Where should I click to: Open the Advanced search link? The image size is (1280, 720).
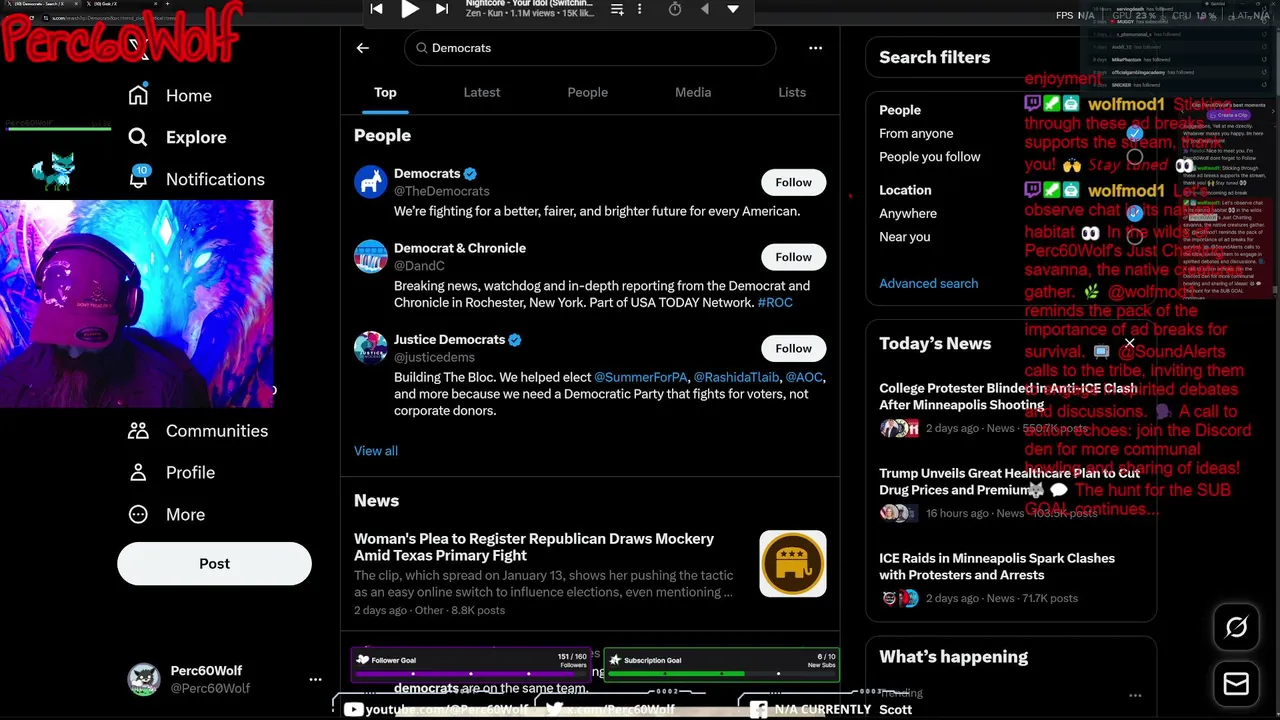[x=929, y=283]
